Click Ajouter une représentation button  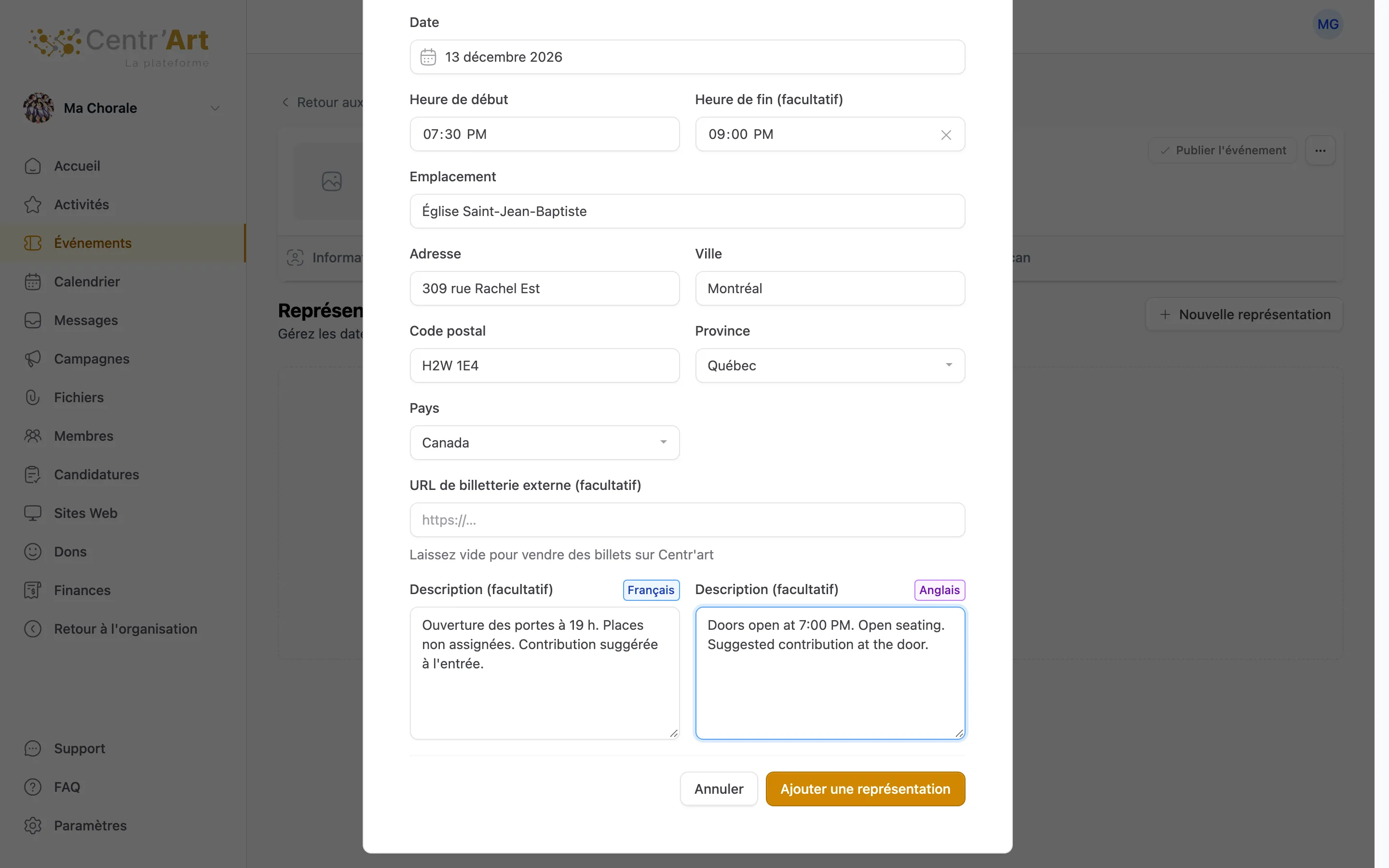tap(865, 789)
